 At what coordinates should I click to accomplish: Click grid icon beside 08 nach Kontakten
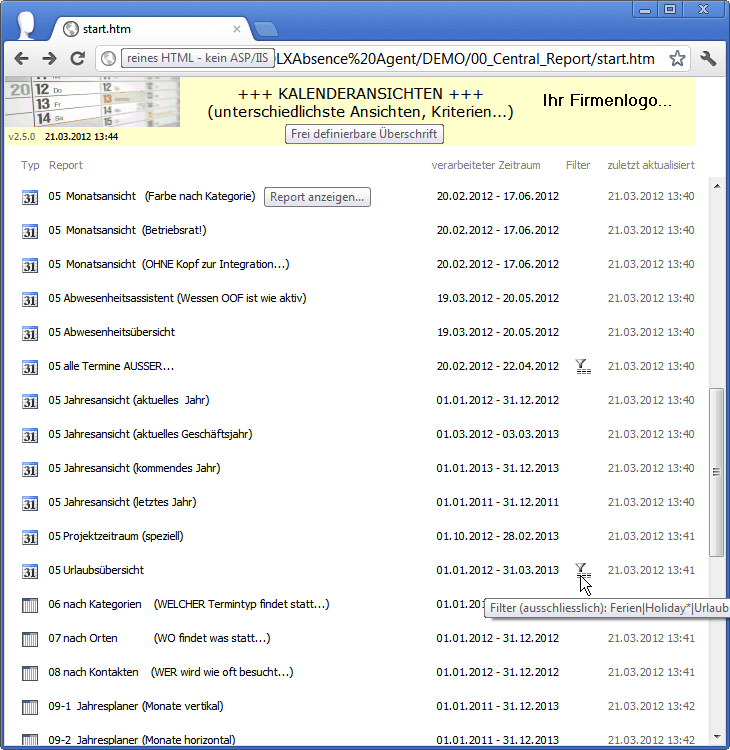click(x=29, y=673)
